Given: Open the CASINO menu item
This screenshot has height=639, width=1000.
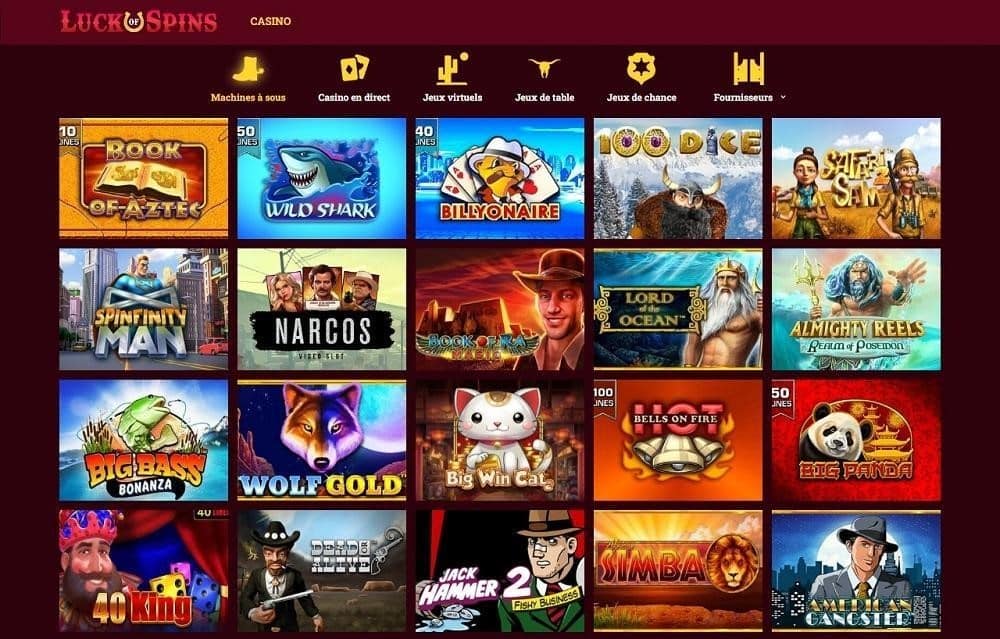Looking at the screenshot, I should click(270, 21).
